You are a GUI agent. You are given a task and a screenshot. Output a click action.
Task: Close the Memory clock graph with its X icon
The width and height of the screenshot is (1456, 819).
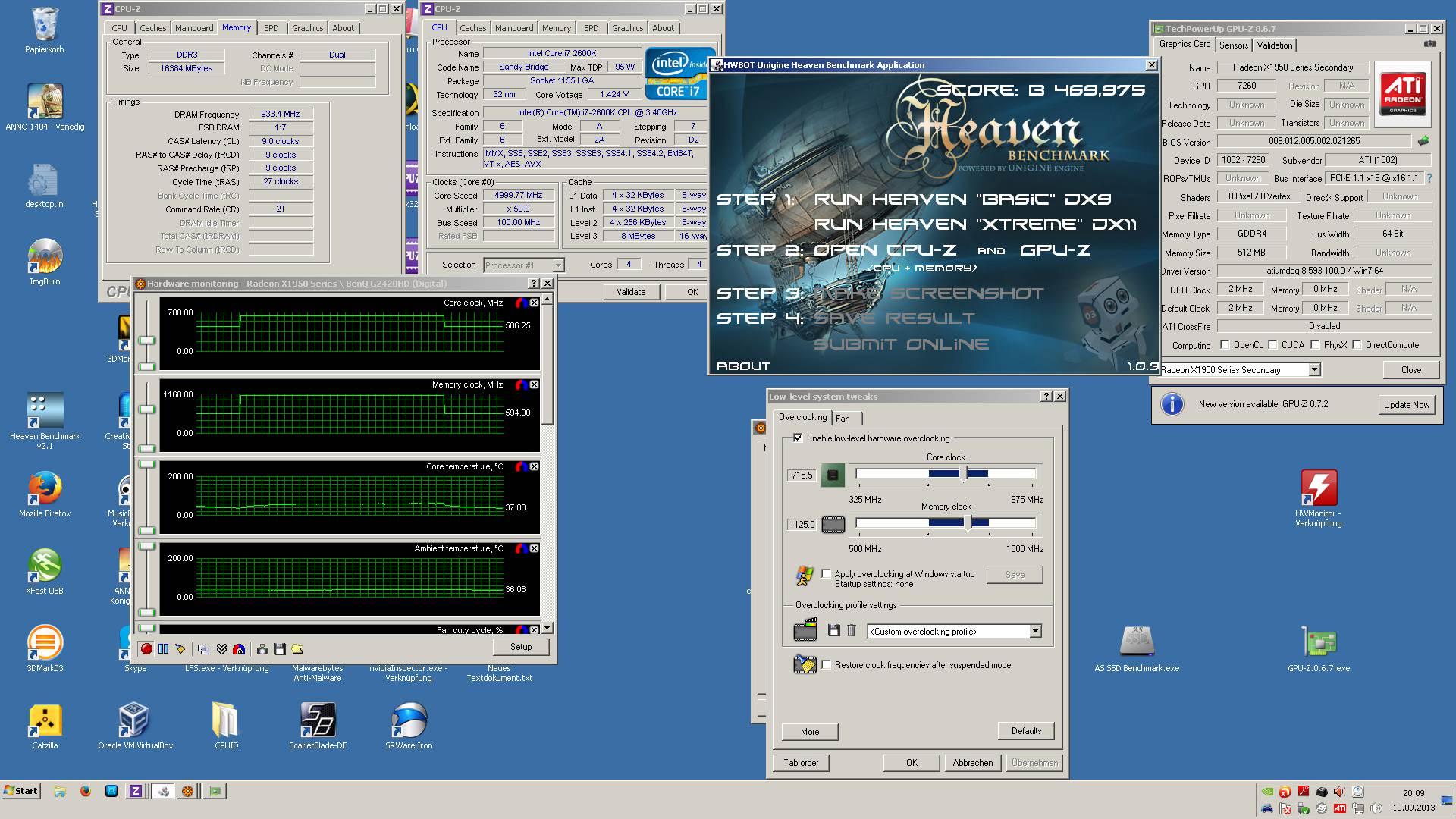click(x=534, y=384)
